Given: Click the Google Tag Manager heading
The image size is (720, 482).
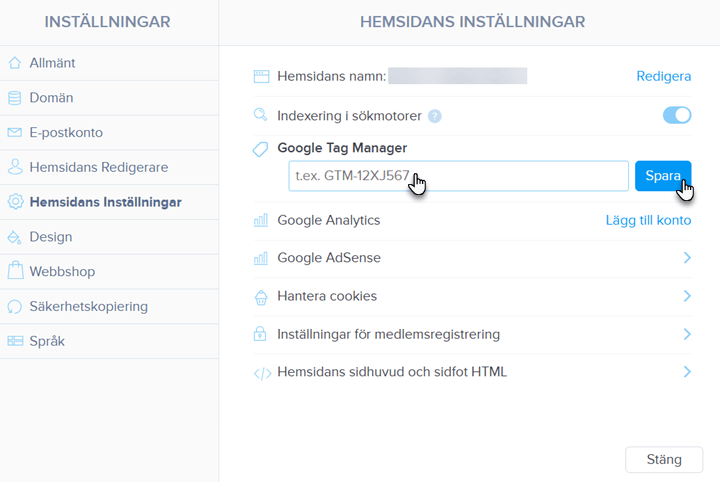Looking at the screenshot, I should tap(342, 148).
